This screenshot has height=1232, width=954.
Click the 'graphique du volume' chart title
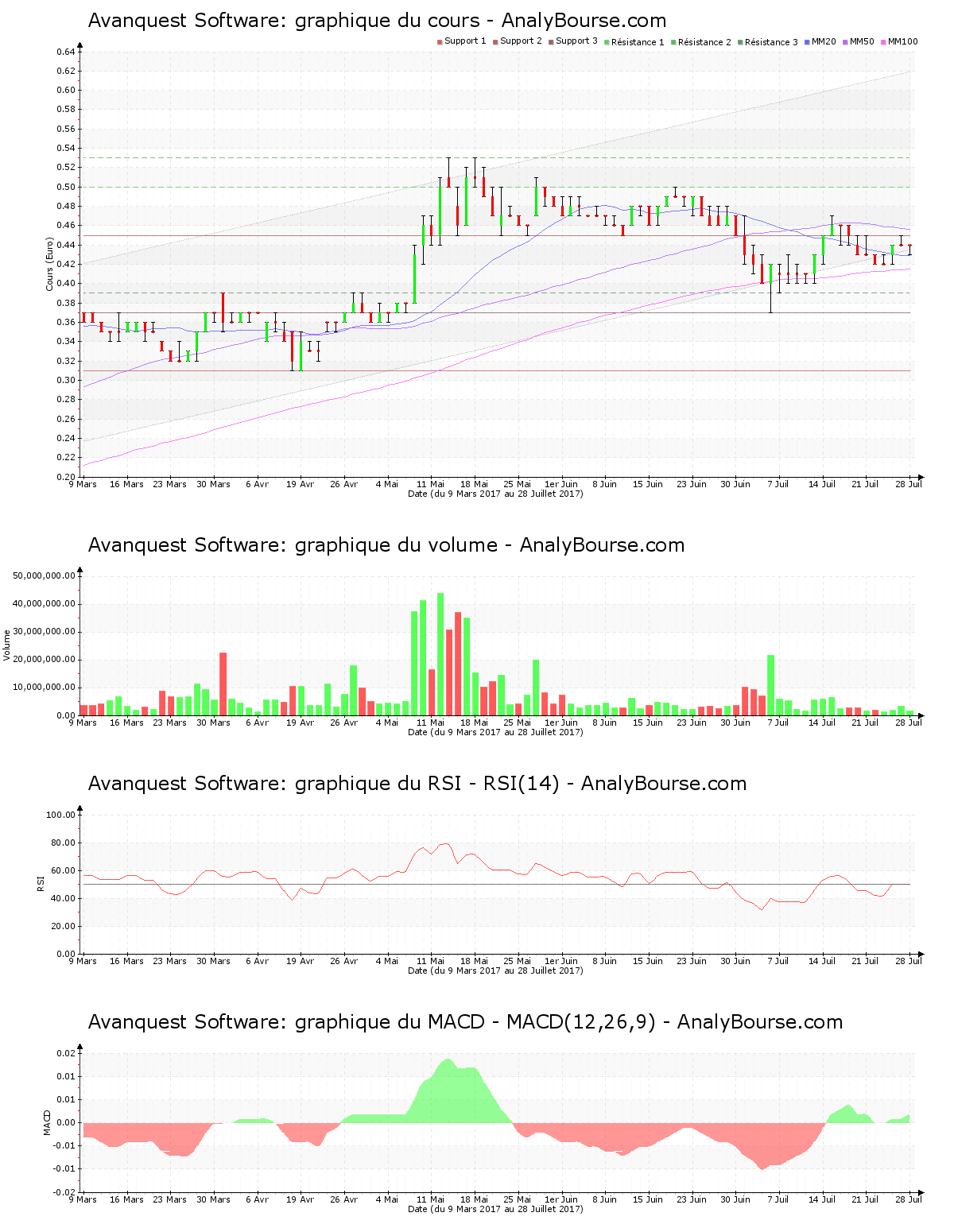tap(386, 545)
